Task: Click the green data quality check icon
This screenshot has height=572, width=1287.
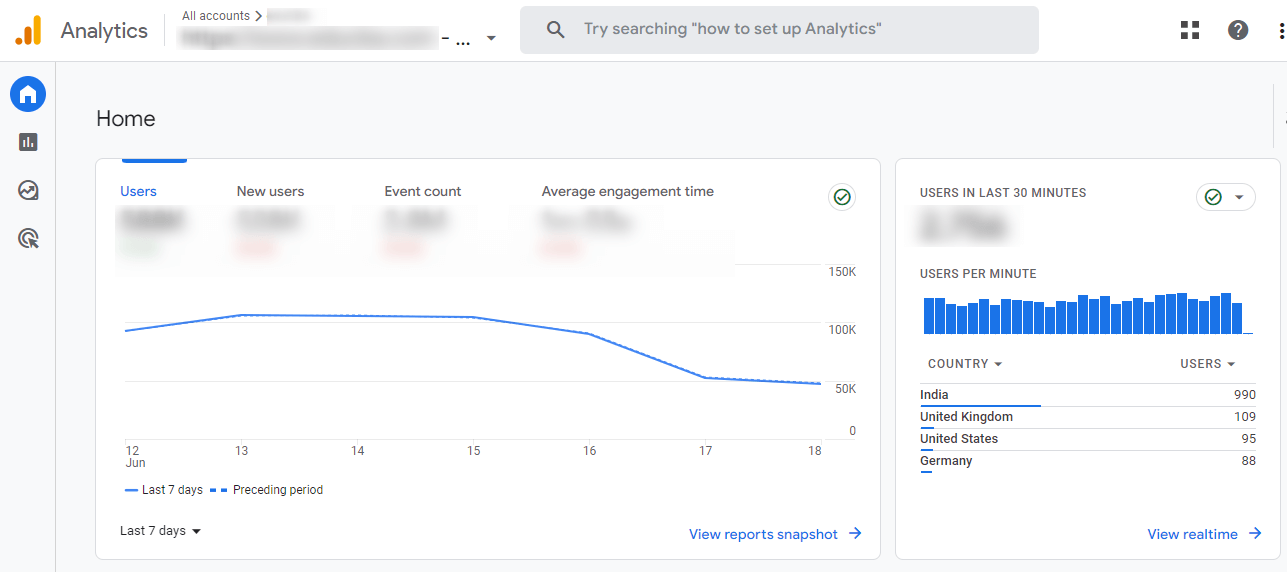Action: click(x=842, y=198)
